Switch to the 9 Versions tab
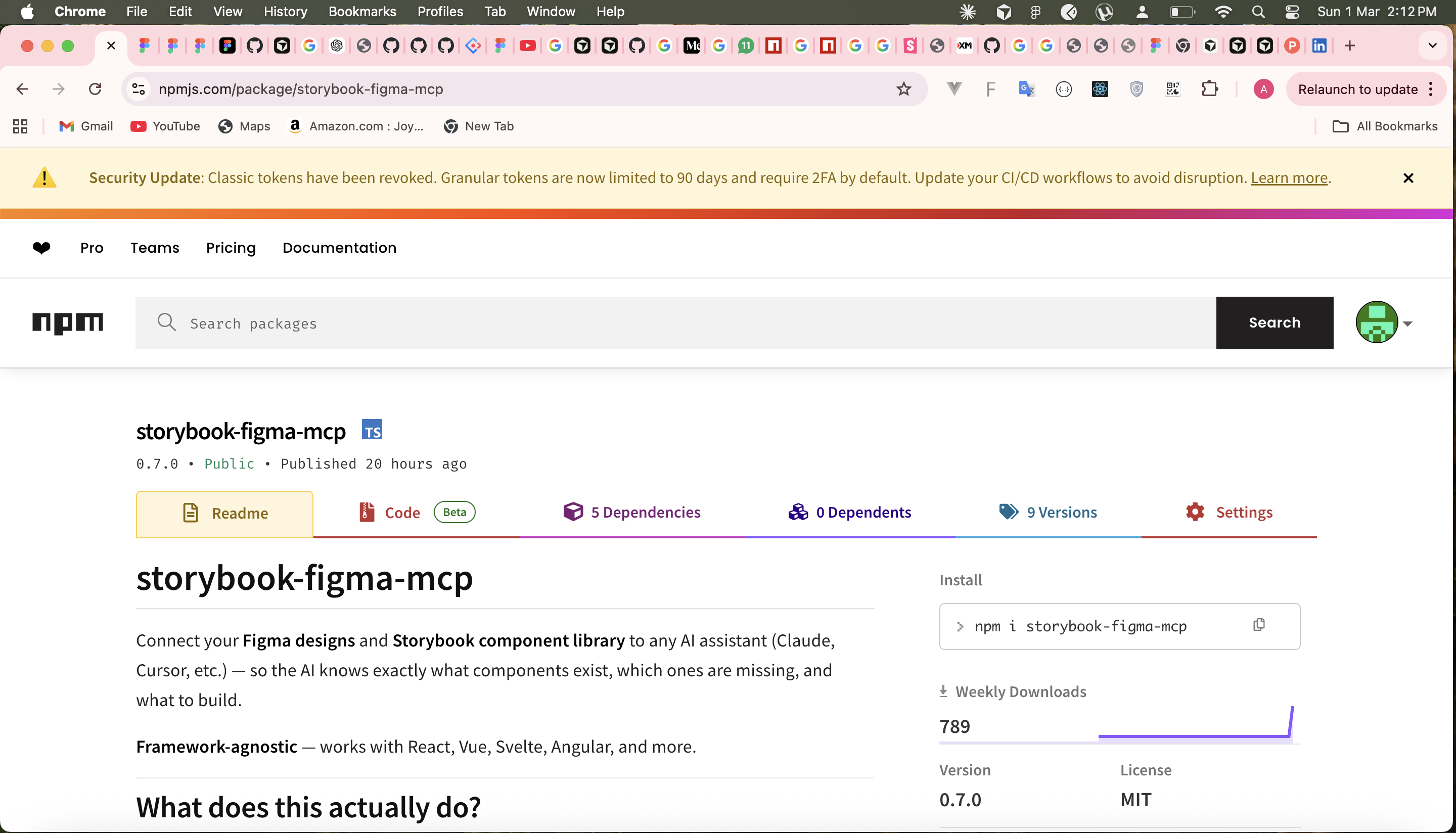The width and height of the screenshot is (1456, 833). (x=1048, y=512)
